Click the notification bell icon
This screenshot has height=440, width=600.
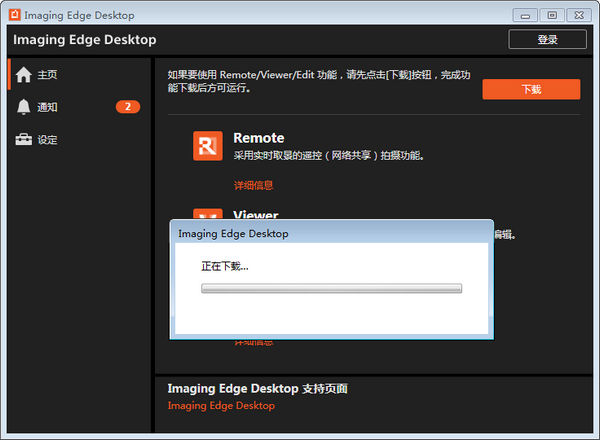click(x=23, y=107)
